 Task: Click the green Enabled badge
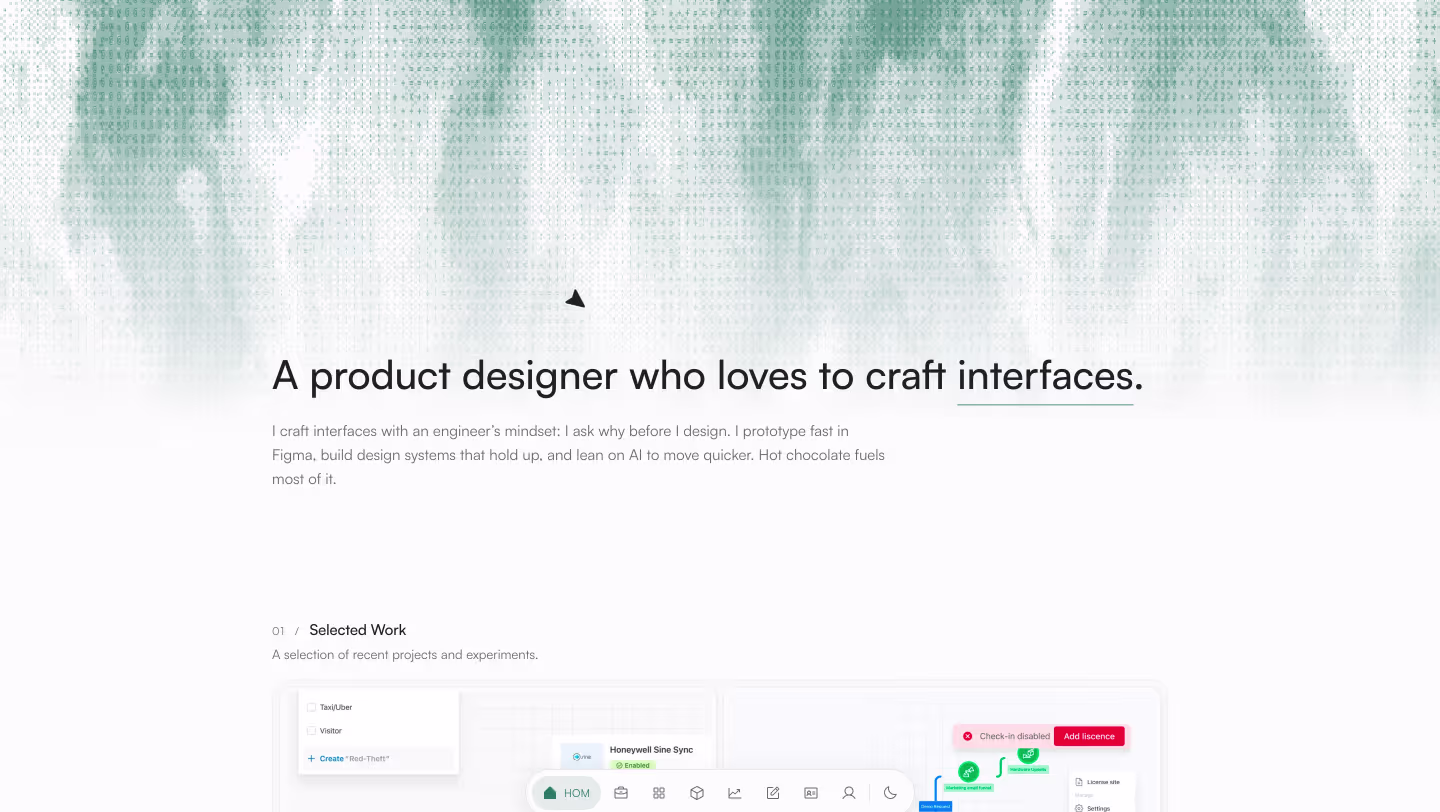coord(632,765)
